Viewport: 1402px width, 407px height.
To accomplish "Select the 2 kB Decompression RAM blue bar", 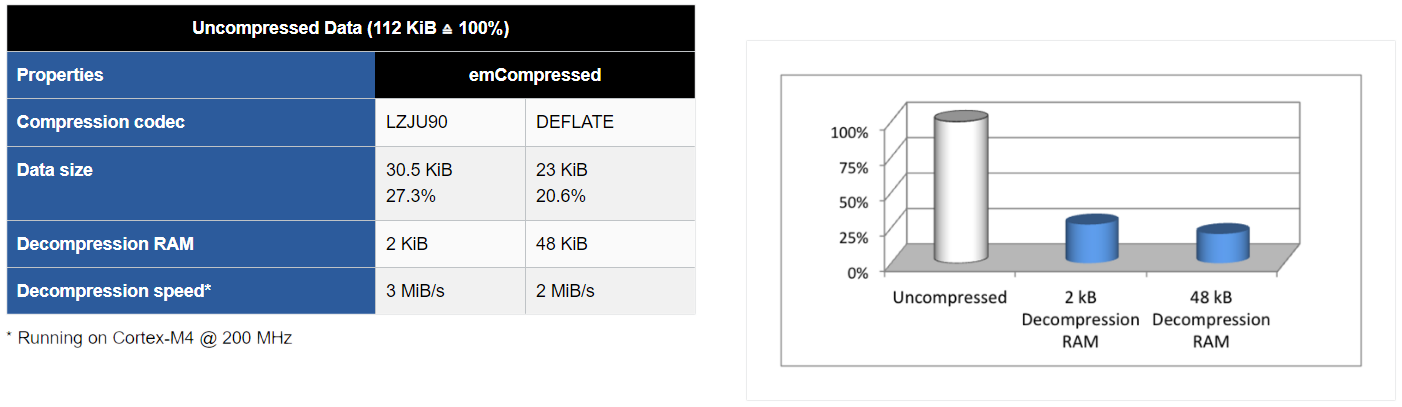I will (1092, 240).
